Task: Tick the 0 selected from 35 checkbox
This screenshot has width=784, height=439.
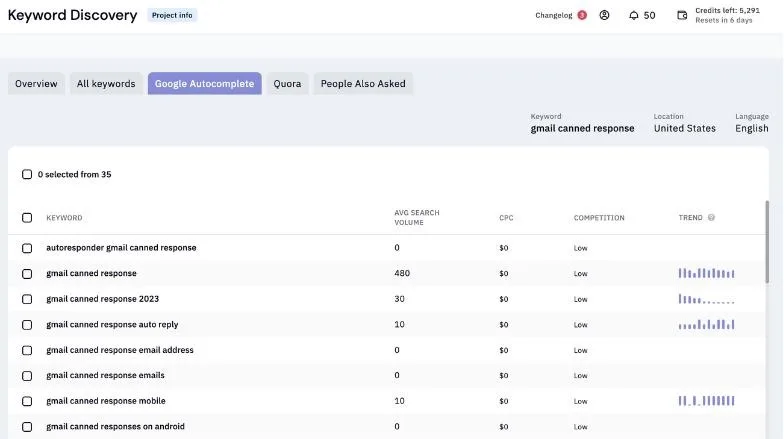Action: [27, 174]
